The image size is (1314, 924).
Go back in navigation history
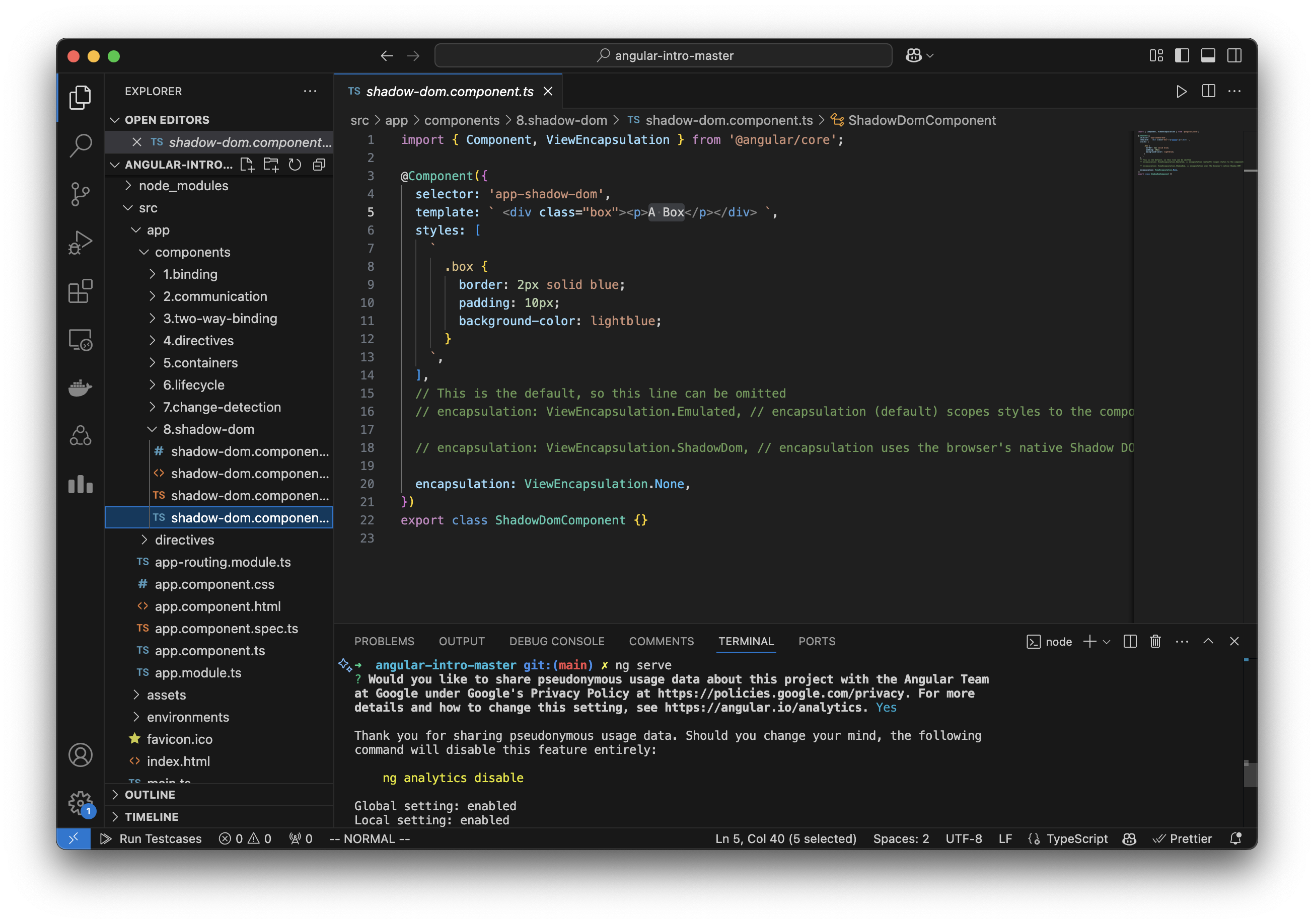click(x=387, y=55)
